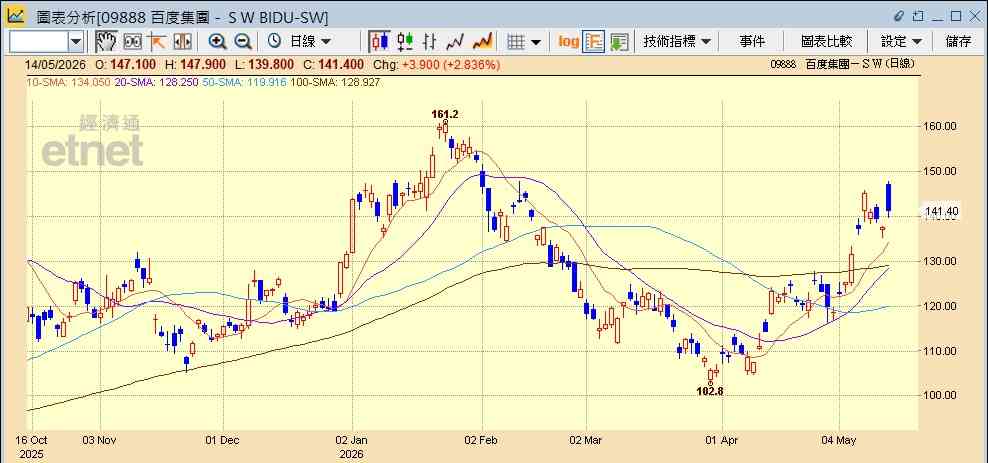Screen dimensions: 988x463
Task: Open stock code combo box arrow
Action: point(76,42)
